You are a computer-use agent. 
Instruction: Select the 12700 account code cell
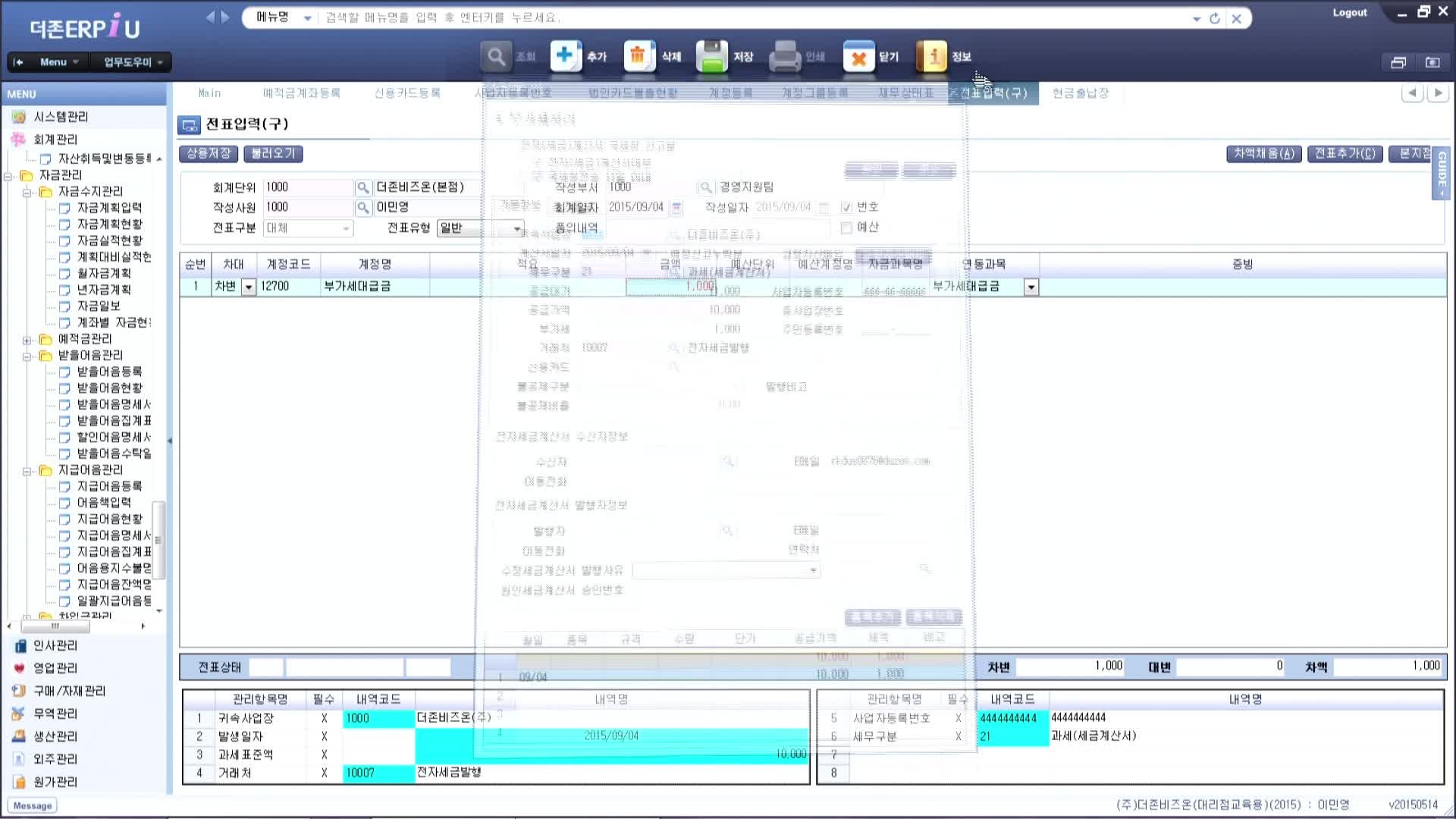coord(288,287)
